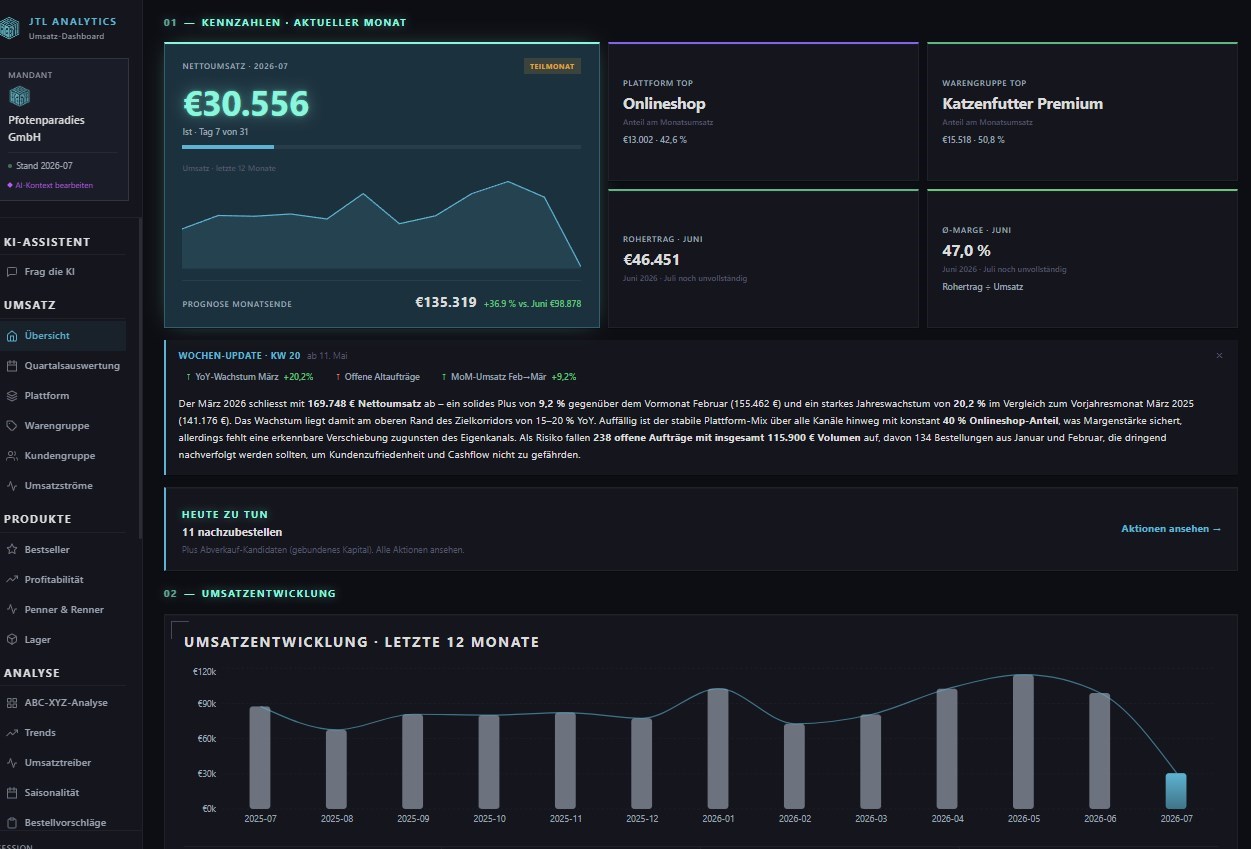Click the layers icon next to Plattform
This screenshot has height=849, width=1251.
[x=12, y=396]
